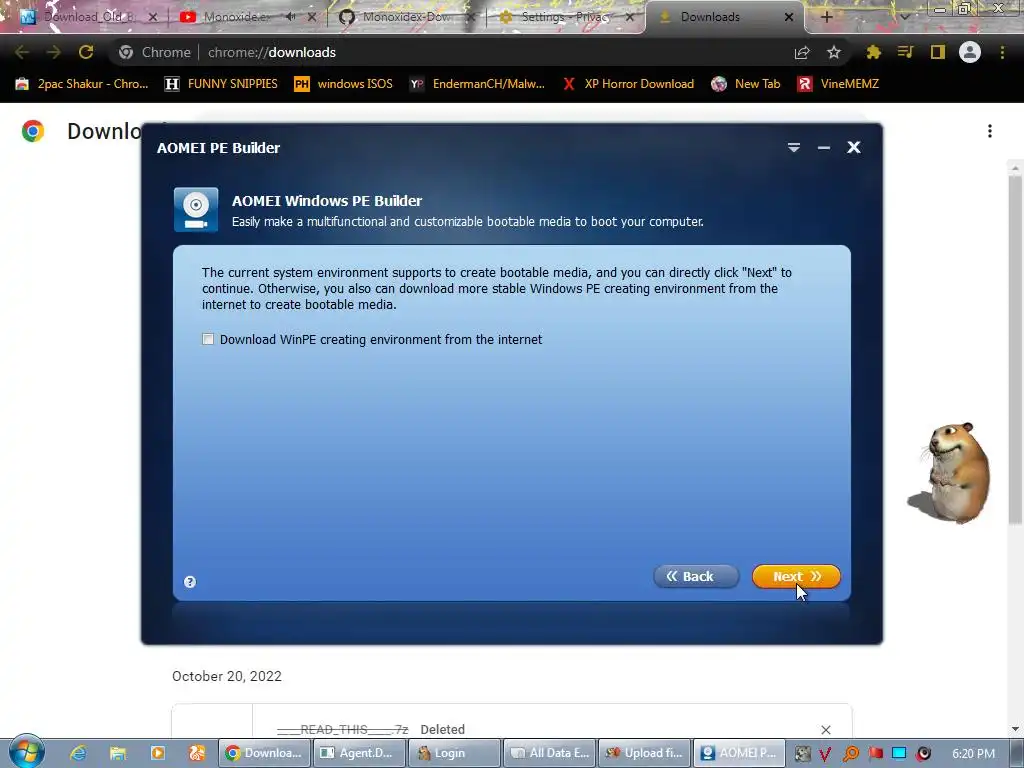Viewport: 1024px width, 768px height.
Task: Switch to Login taskbar button
Action: 454,753
